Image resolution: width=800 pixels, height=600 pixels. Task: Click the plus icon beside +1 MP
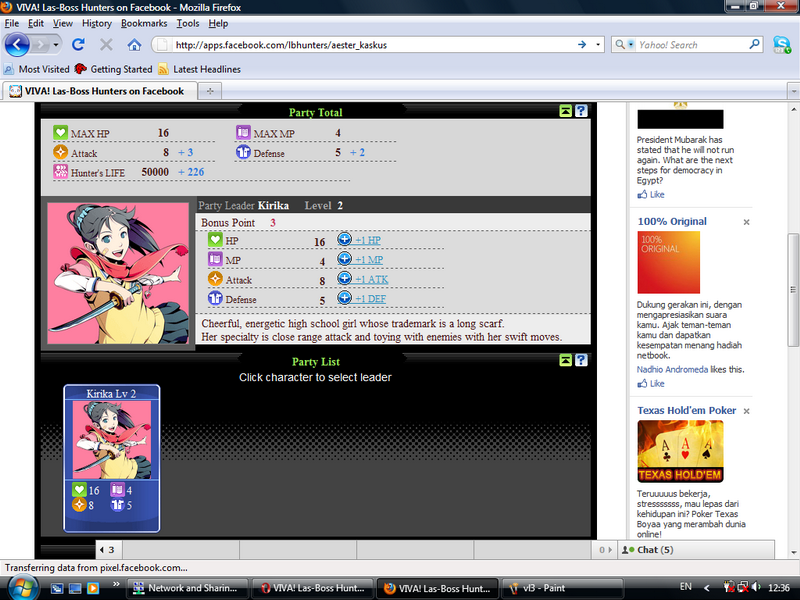[x=344, y=259]
